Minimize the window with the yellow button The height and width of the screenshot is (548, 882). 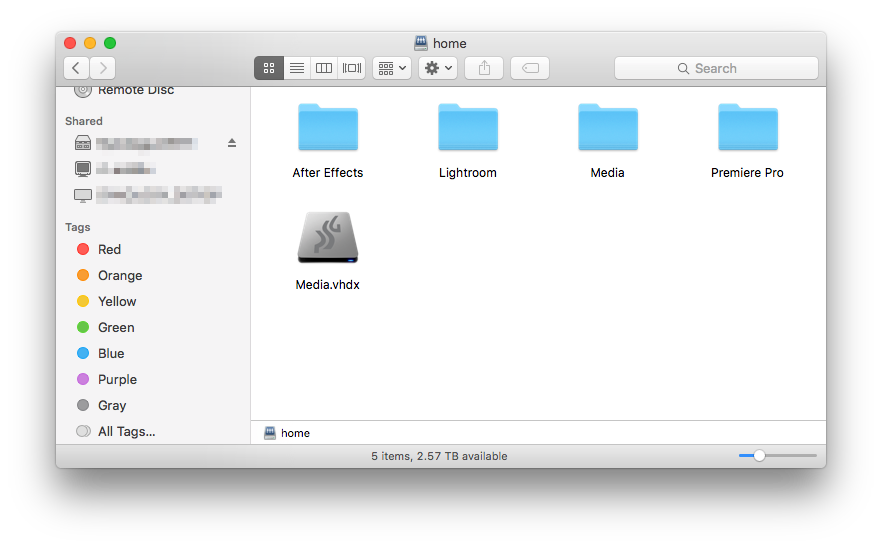click(x=90, y=43)
